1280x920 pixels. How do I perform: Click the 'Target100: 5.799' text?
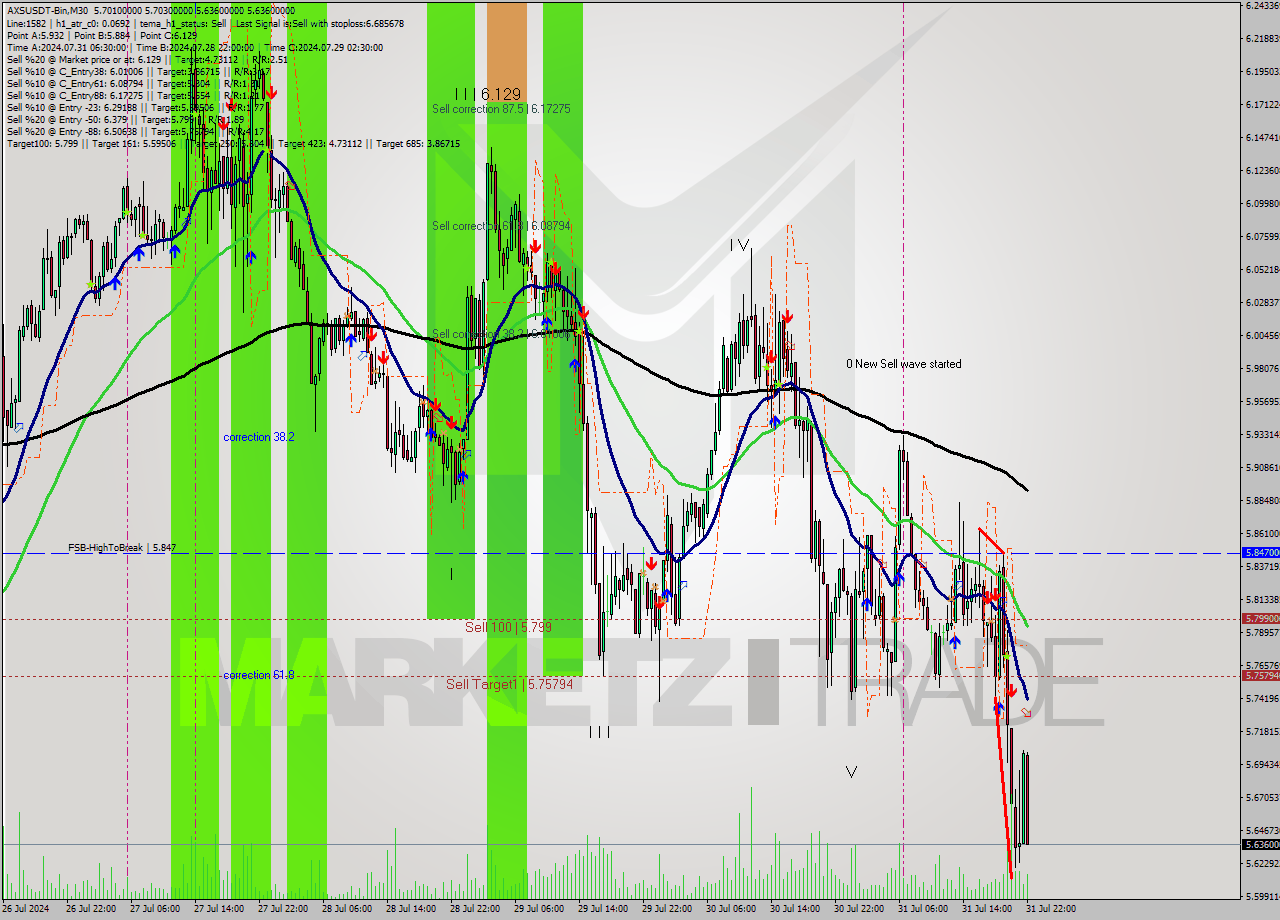(x=40, y=144)
